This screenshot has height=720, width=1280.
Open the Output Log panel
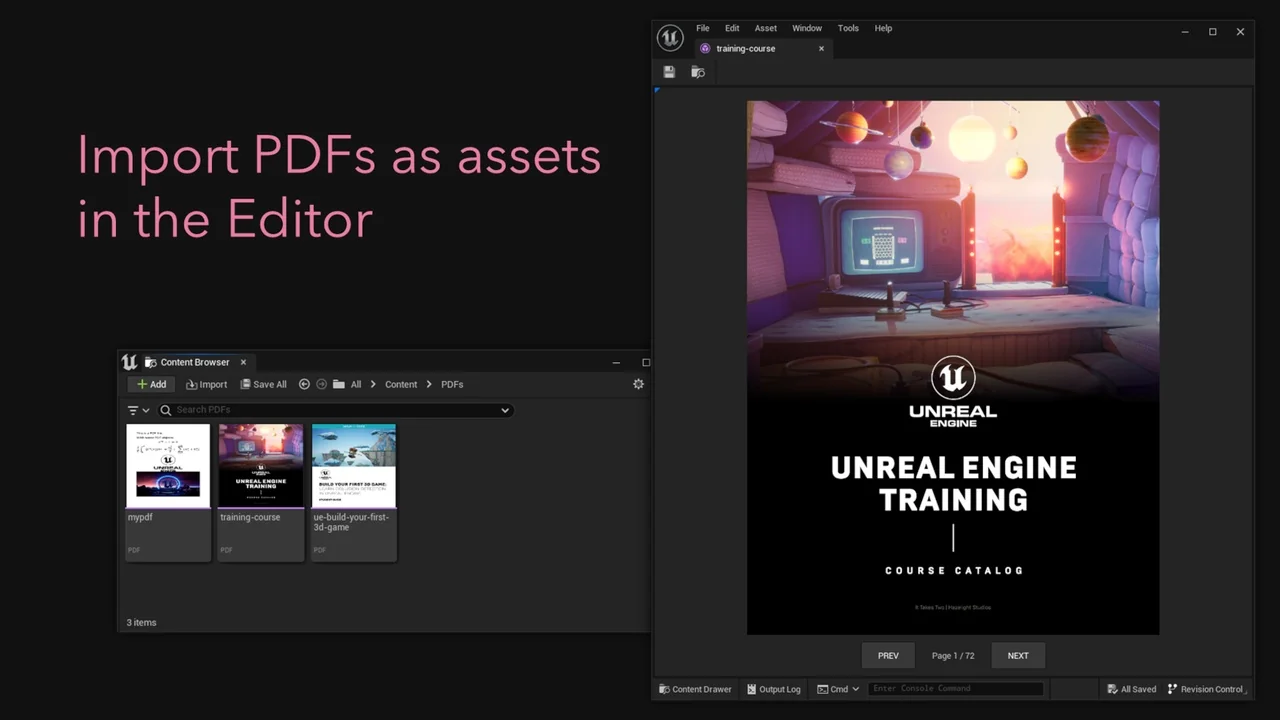tap(773, 689)
